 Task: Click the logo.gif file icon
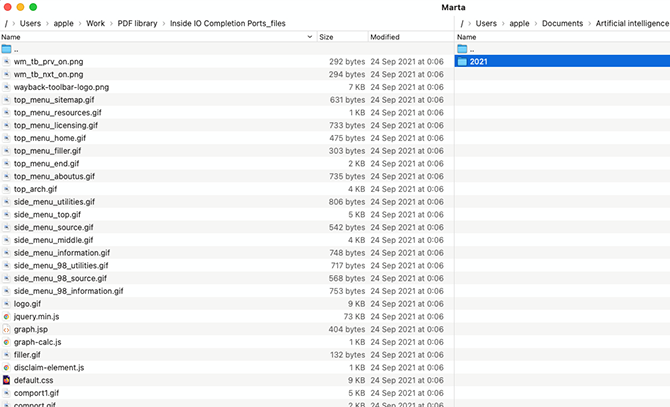click(6, 304)
